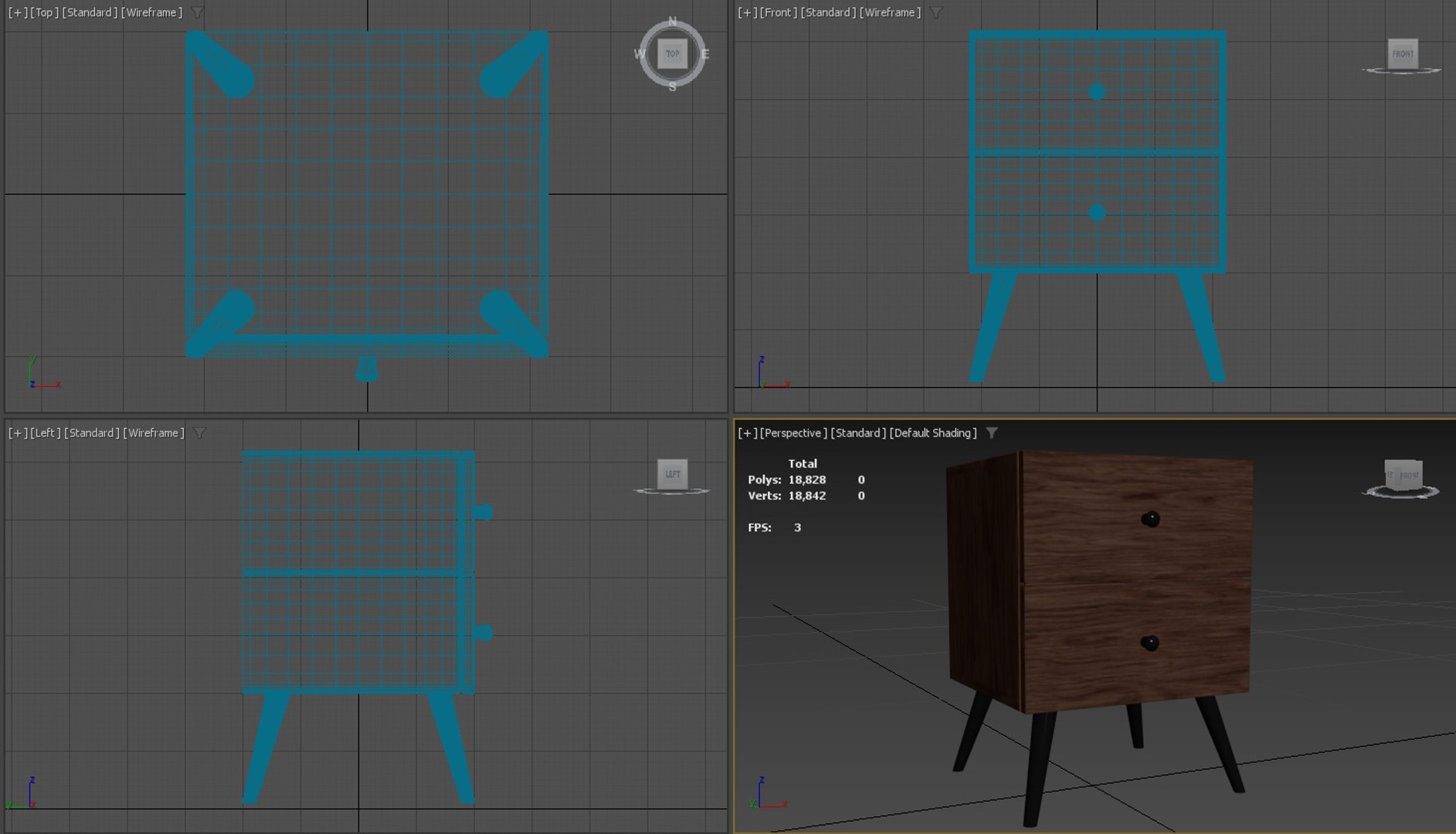The image size is (1456, 834).
Task: Open the [+] menu in Left viewport
Action: tap(18, 433)
